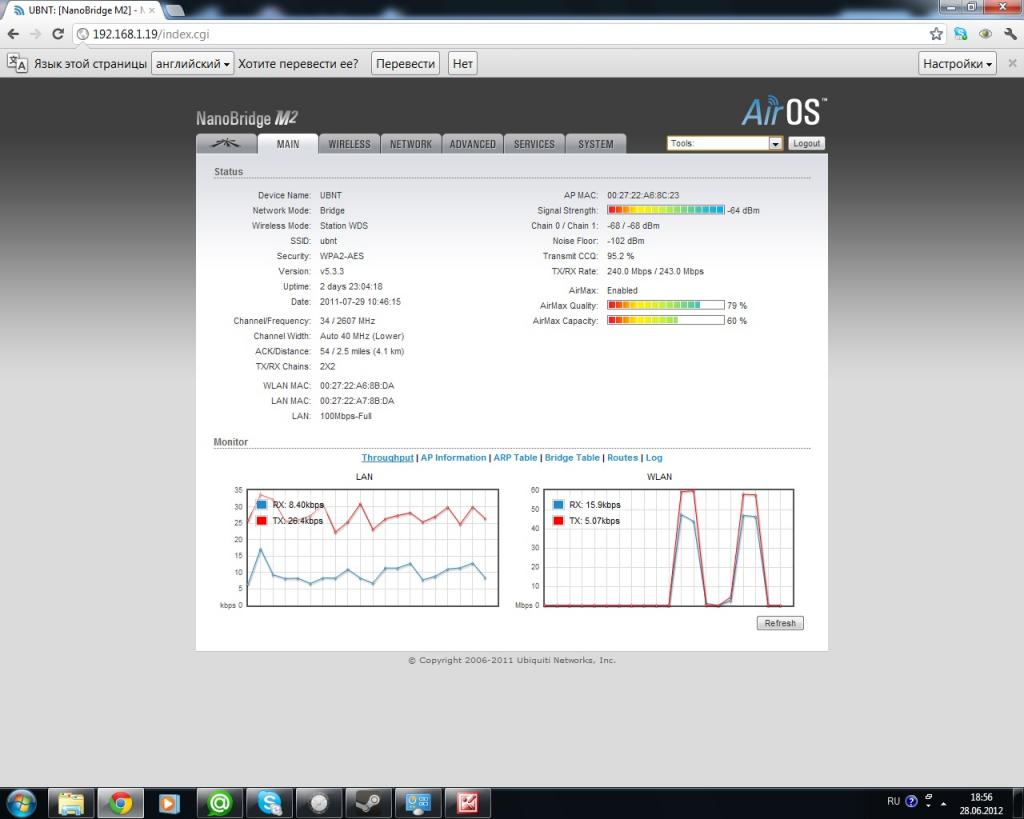Switch to the NETWORK tab
Viewport: 1024px width, 819px height.
tap(411, 144)
